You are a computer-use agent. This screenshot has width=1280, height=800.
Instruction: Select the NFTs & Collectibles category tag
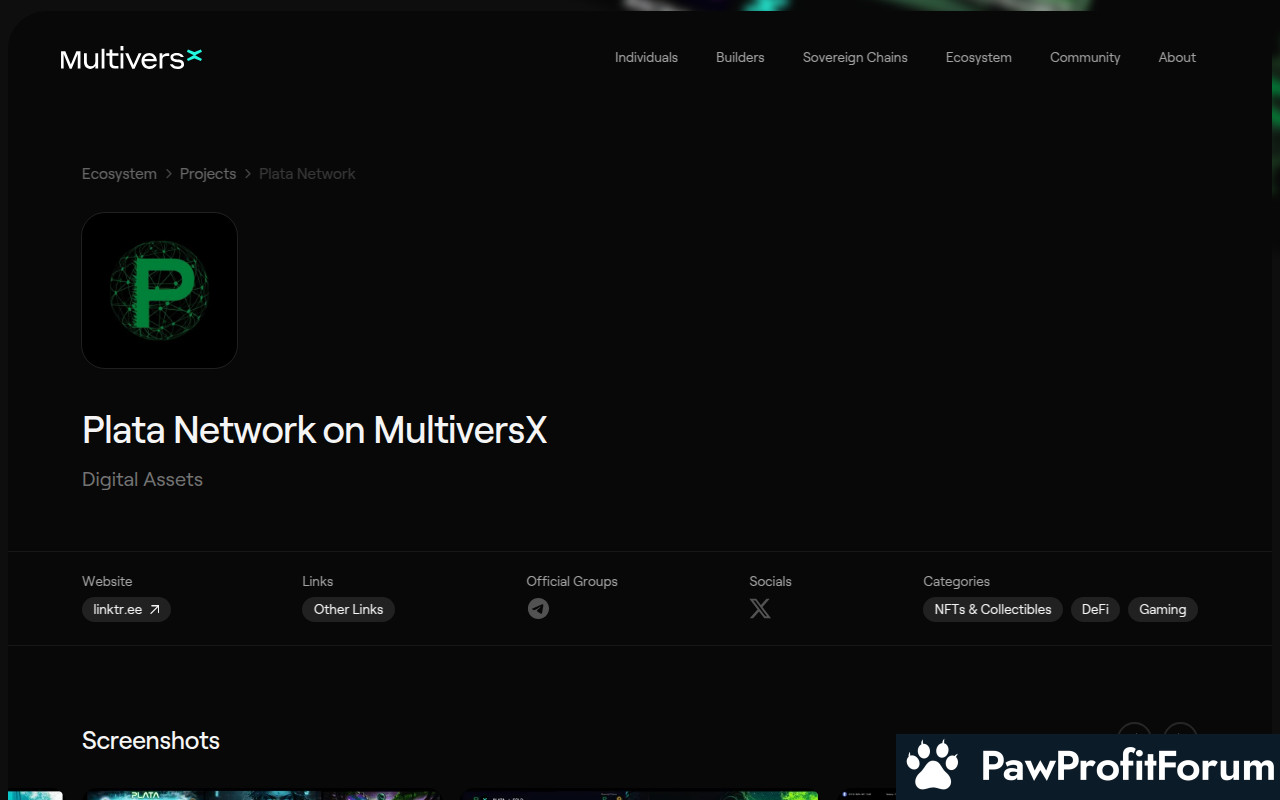pyautogui.click(x=992, y=609)
